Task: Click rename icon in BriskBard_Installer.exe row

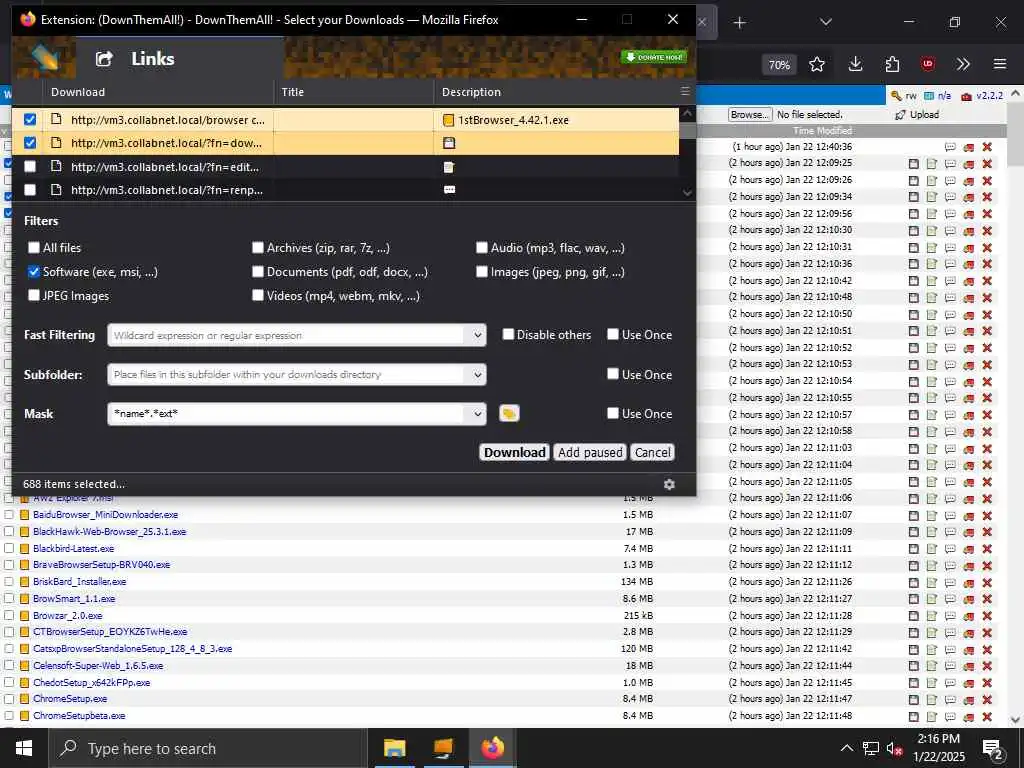Action: (950, 582)
